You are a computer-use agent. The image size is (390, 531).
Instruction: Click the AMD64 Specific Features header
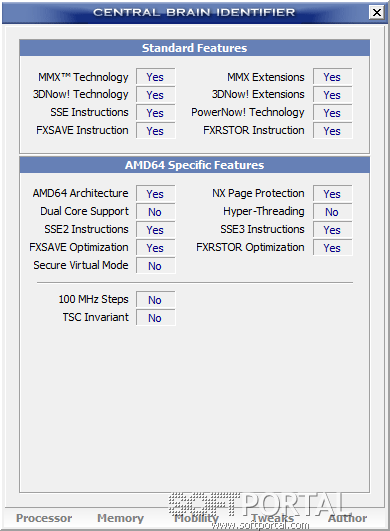[x=194, y=165]
